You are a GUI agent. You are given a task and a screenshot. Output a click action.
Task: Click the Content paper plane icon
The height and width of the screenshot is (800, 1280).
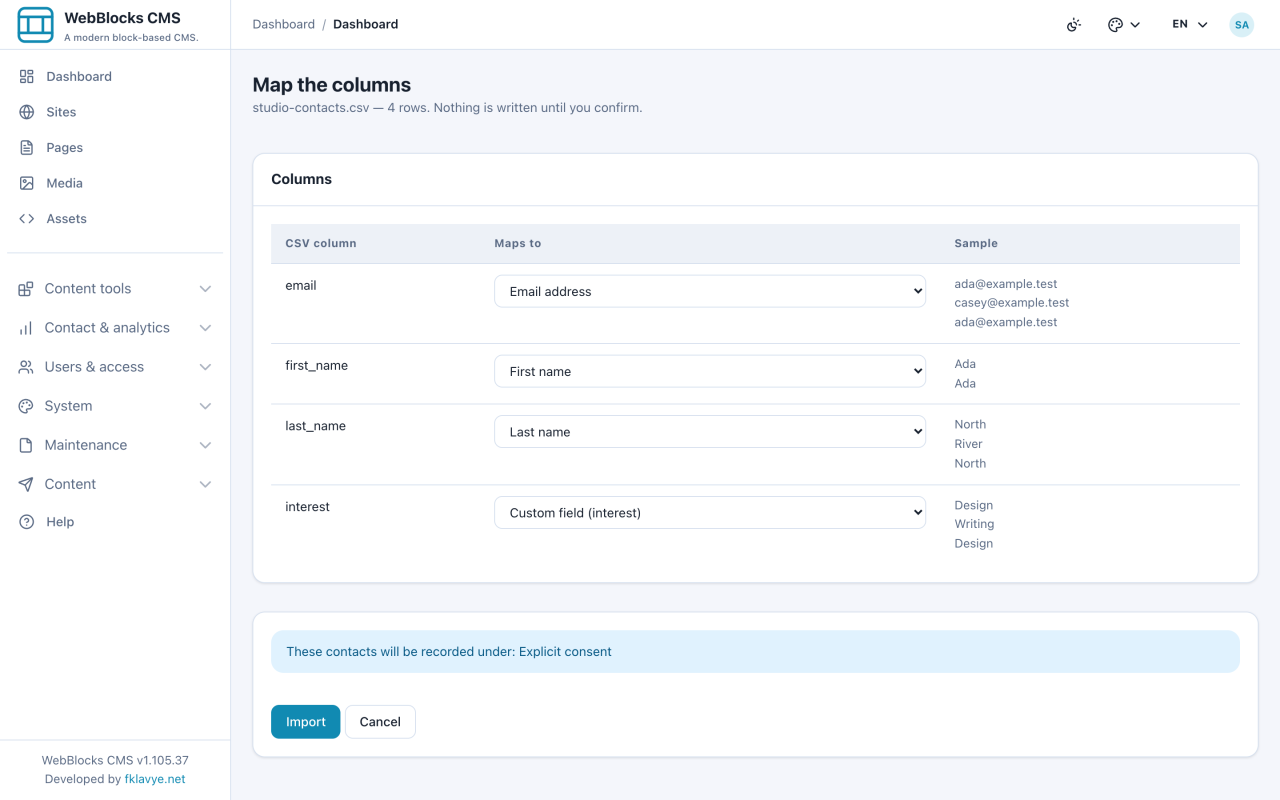[x=26, y=484]
